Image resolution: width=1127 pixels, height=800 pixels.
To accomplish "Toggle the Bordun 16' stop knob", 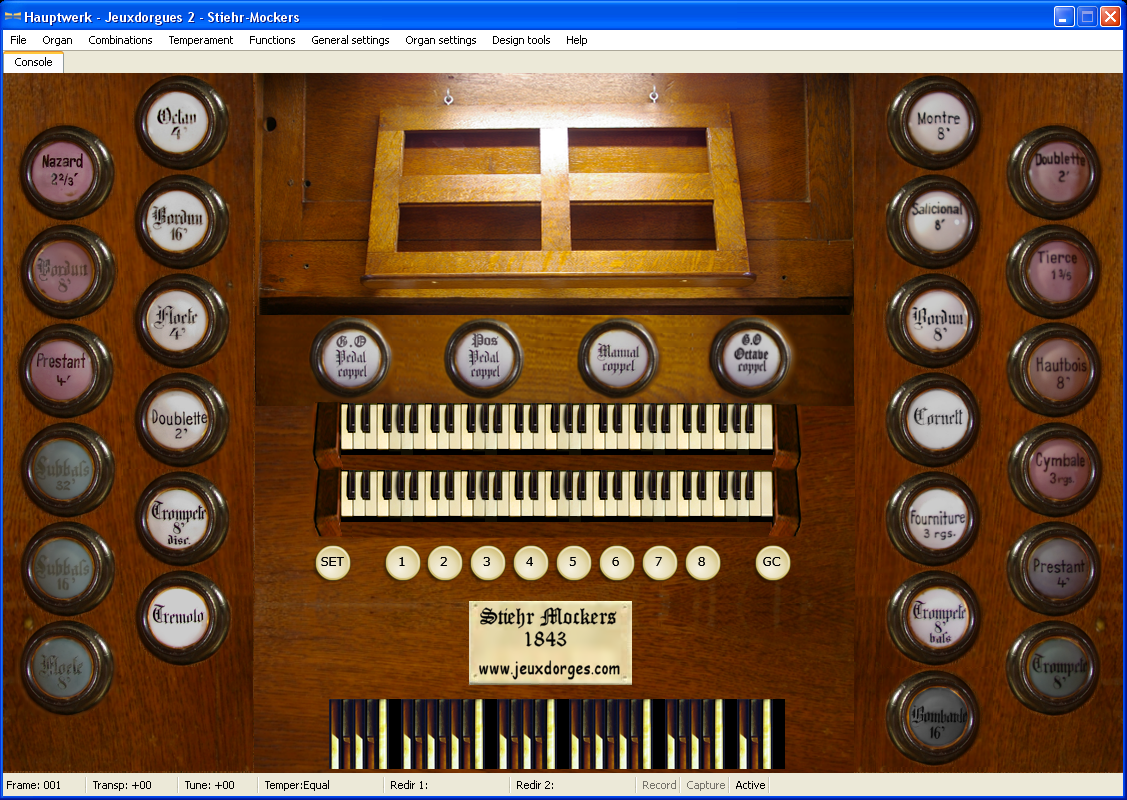I will [x=182, y=221].
